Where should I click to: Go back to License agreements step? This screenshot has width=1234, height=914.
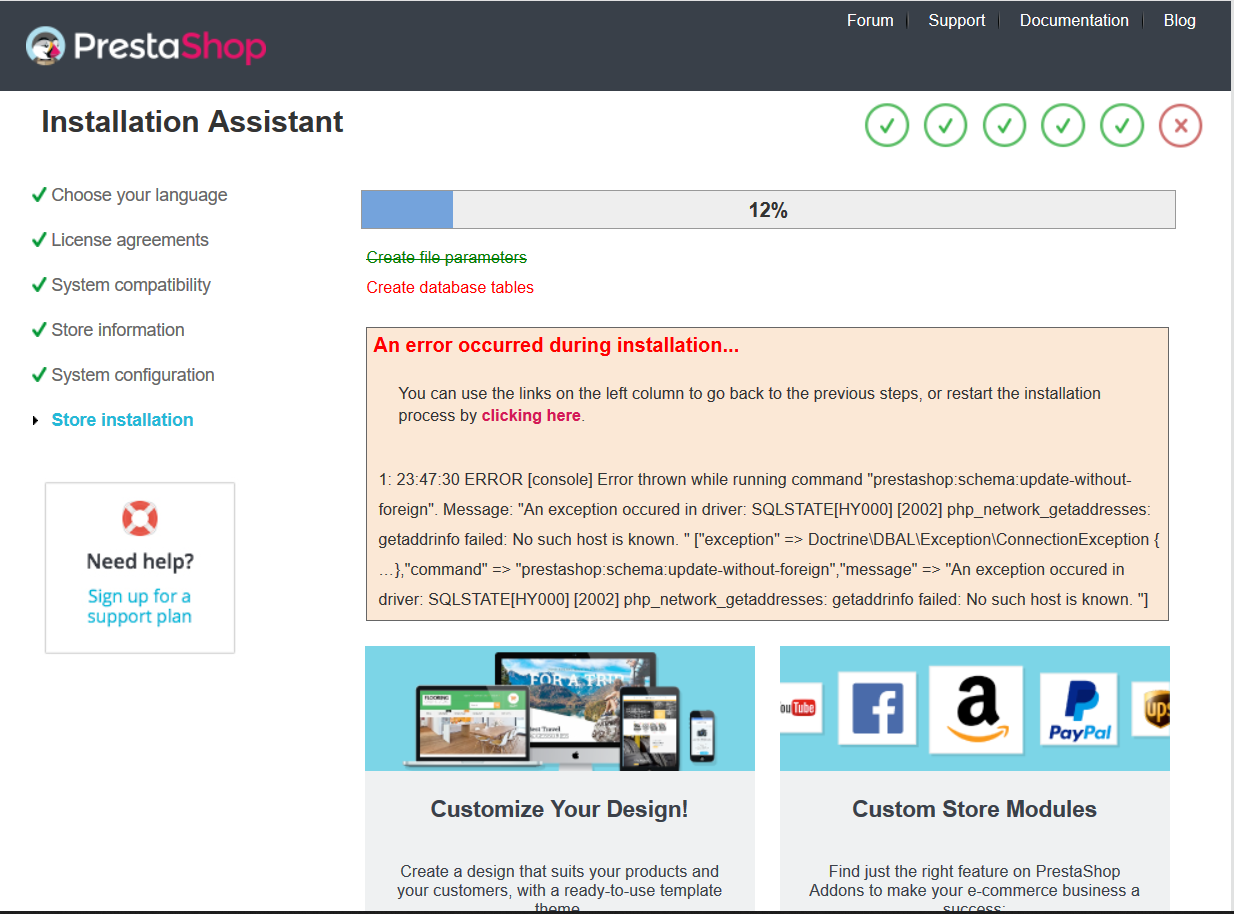pyautogui.click(x=130, y=240)
